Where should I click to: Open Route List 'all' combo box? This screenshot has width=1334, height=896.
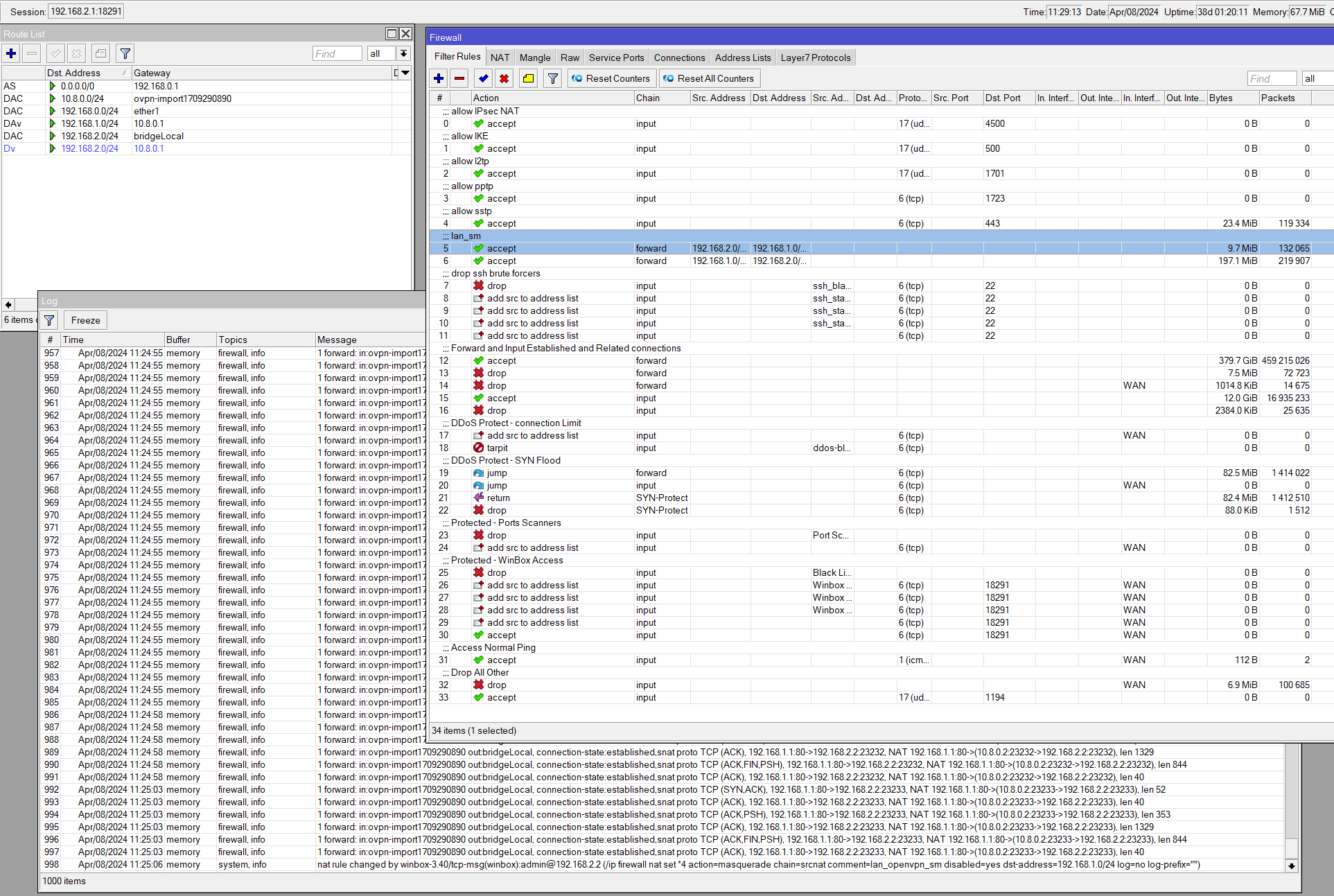381,53
